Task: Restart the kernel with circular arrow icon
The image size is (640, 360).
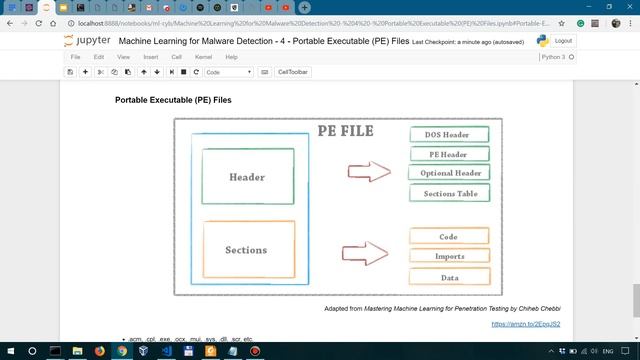Action: (x=196, y=72)
